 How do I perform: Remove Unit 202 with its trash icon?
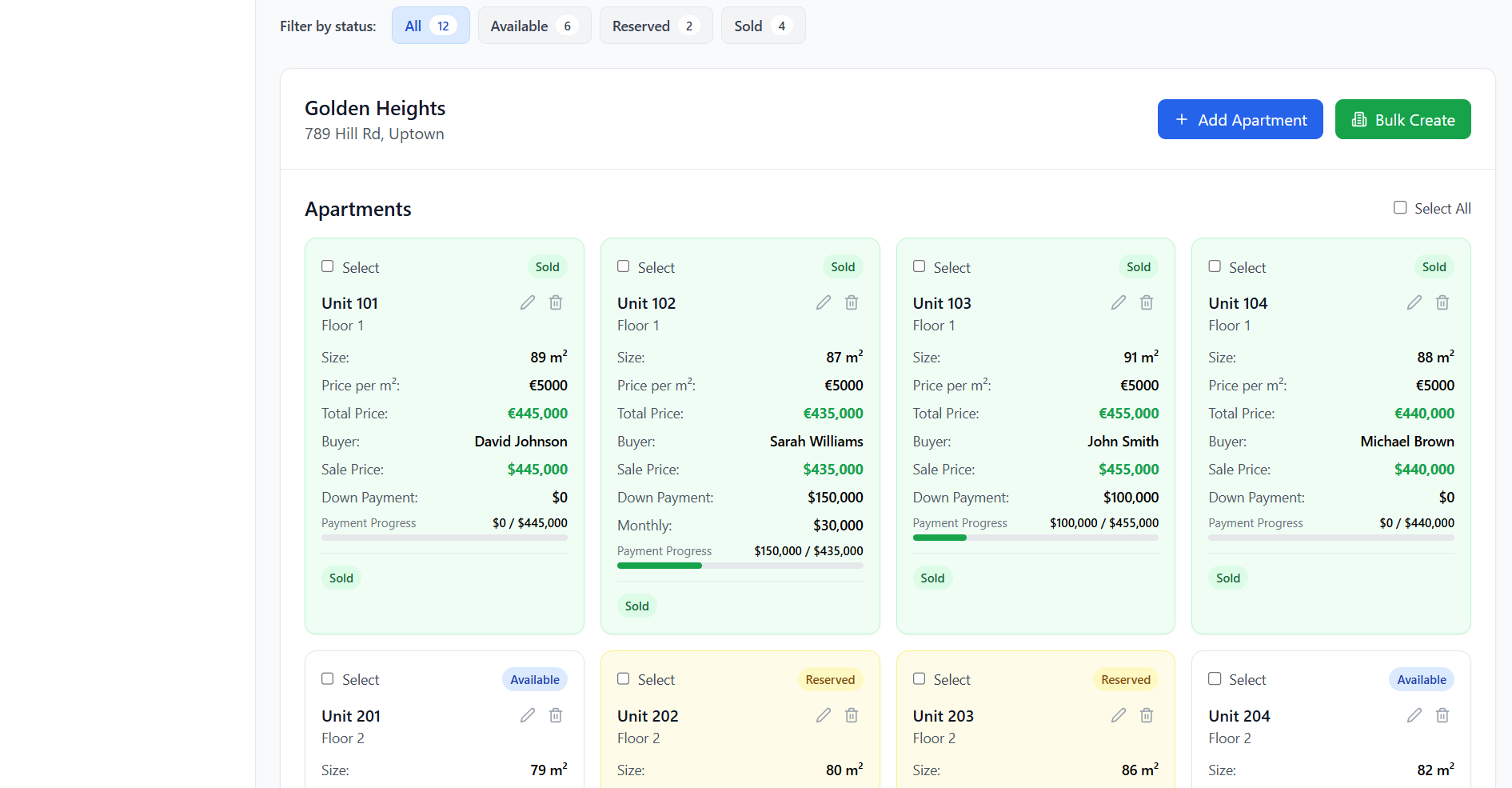pos(852,715)
